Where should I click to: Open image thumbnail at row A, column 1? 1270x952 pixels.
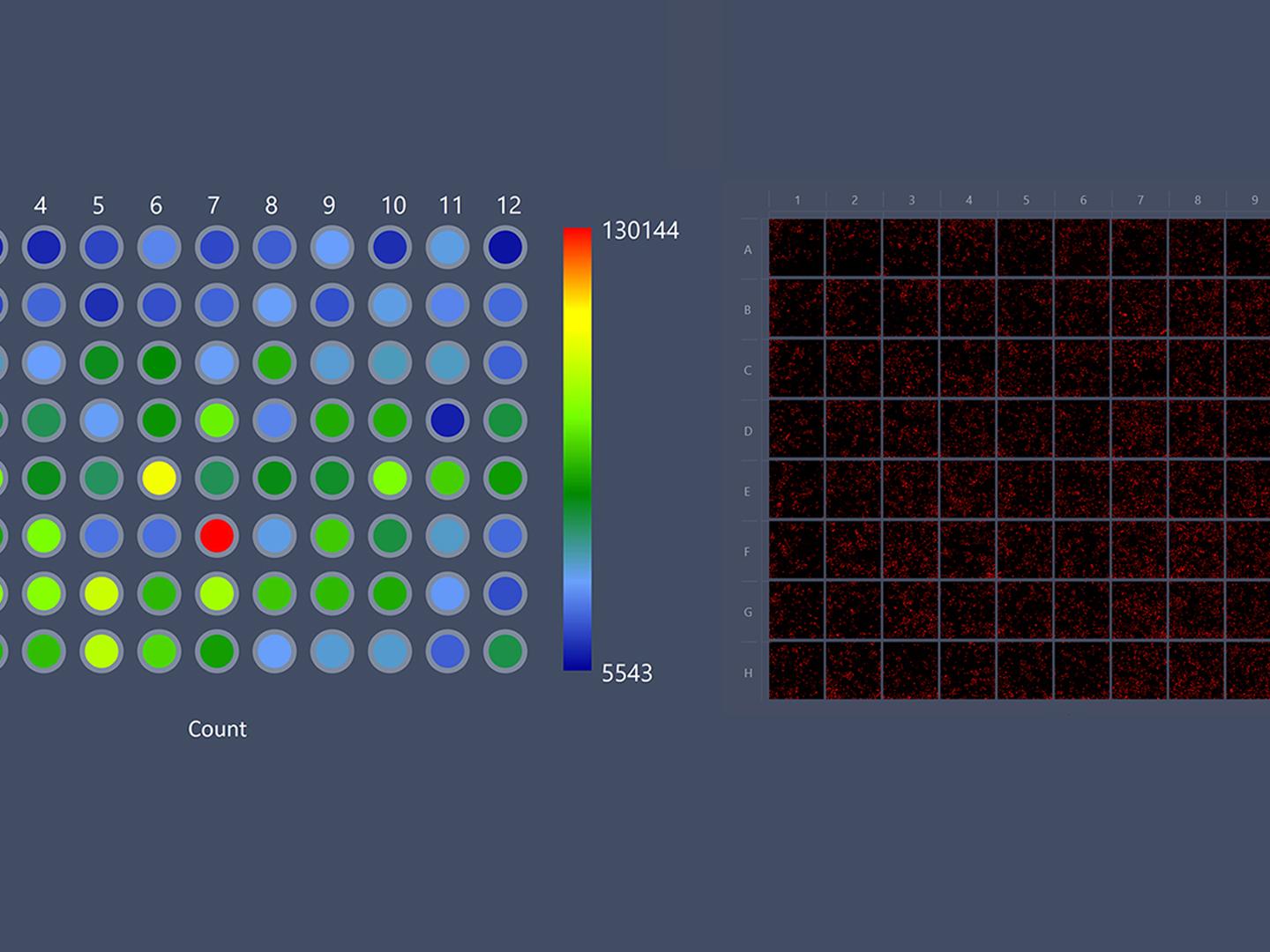click(x=796, y=248)
